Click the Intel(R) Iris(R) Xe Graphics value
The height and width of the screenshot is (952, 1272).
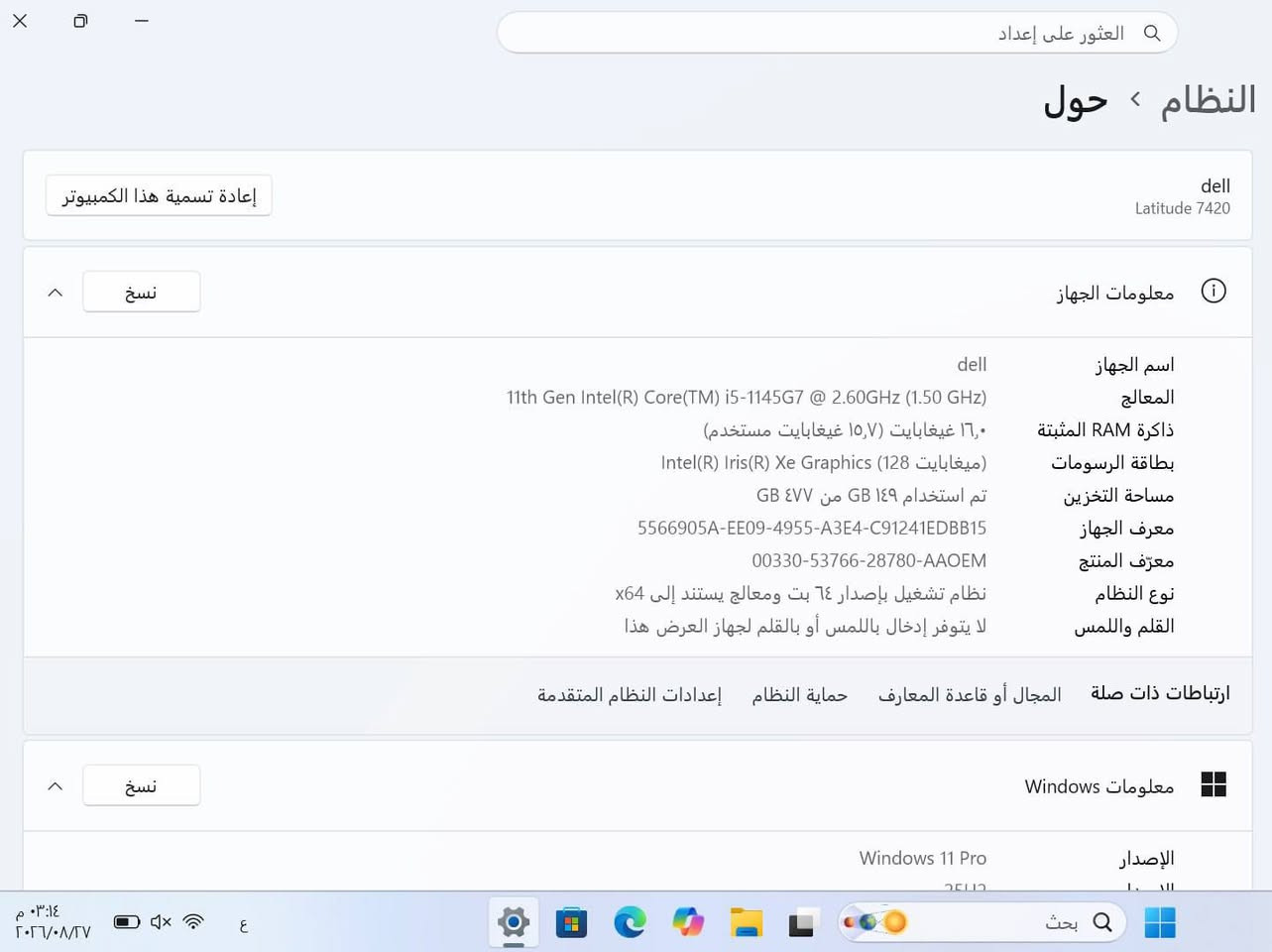[x=824, y=462]
